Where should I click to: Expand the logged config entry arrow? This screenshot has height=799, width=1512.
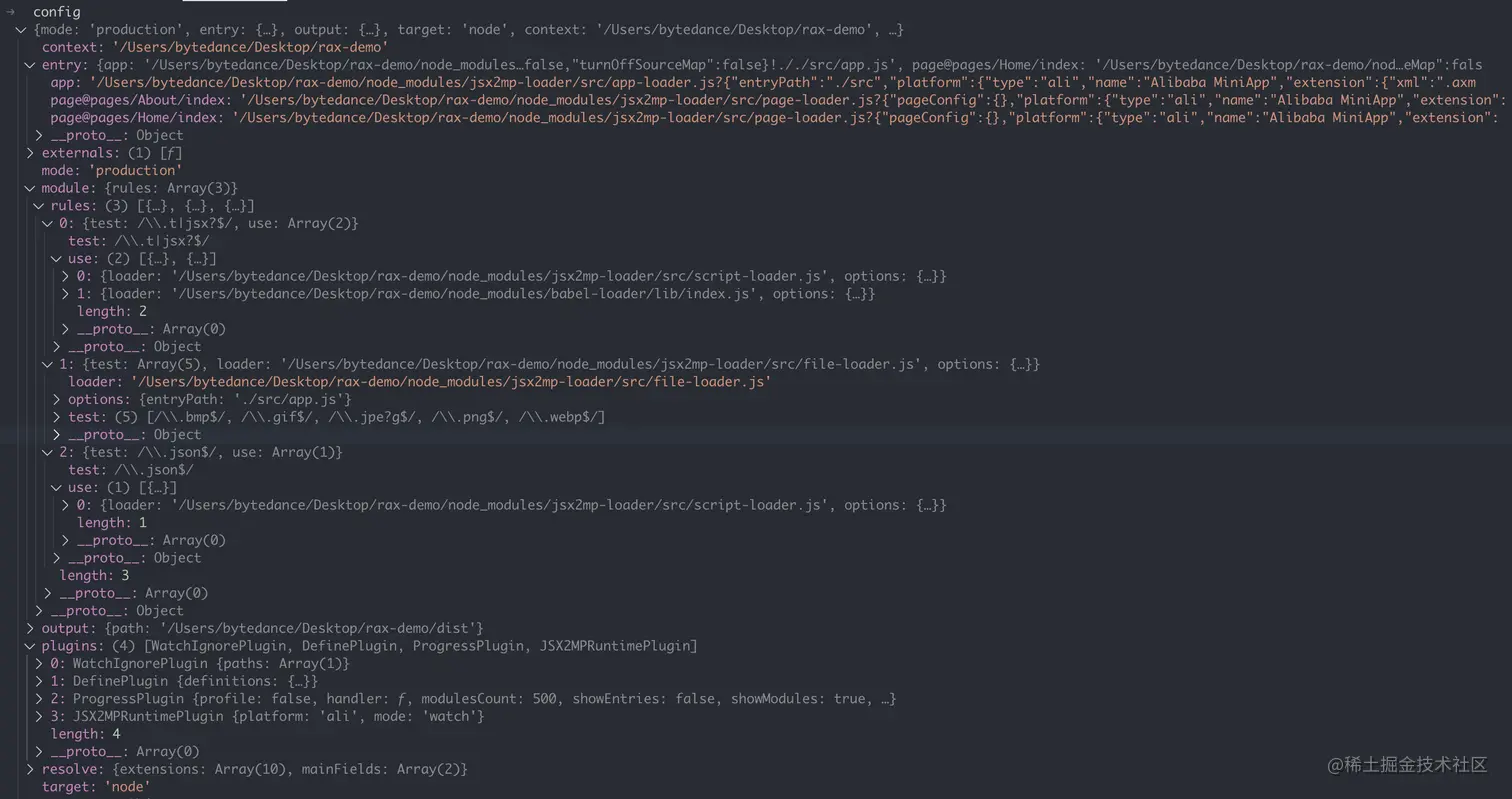click(10, 12)
